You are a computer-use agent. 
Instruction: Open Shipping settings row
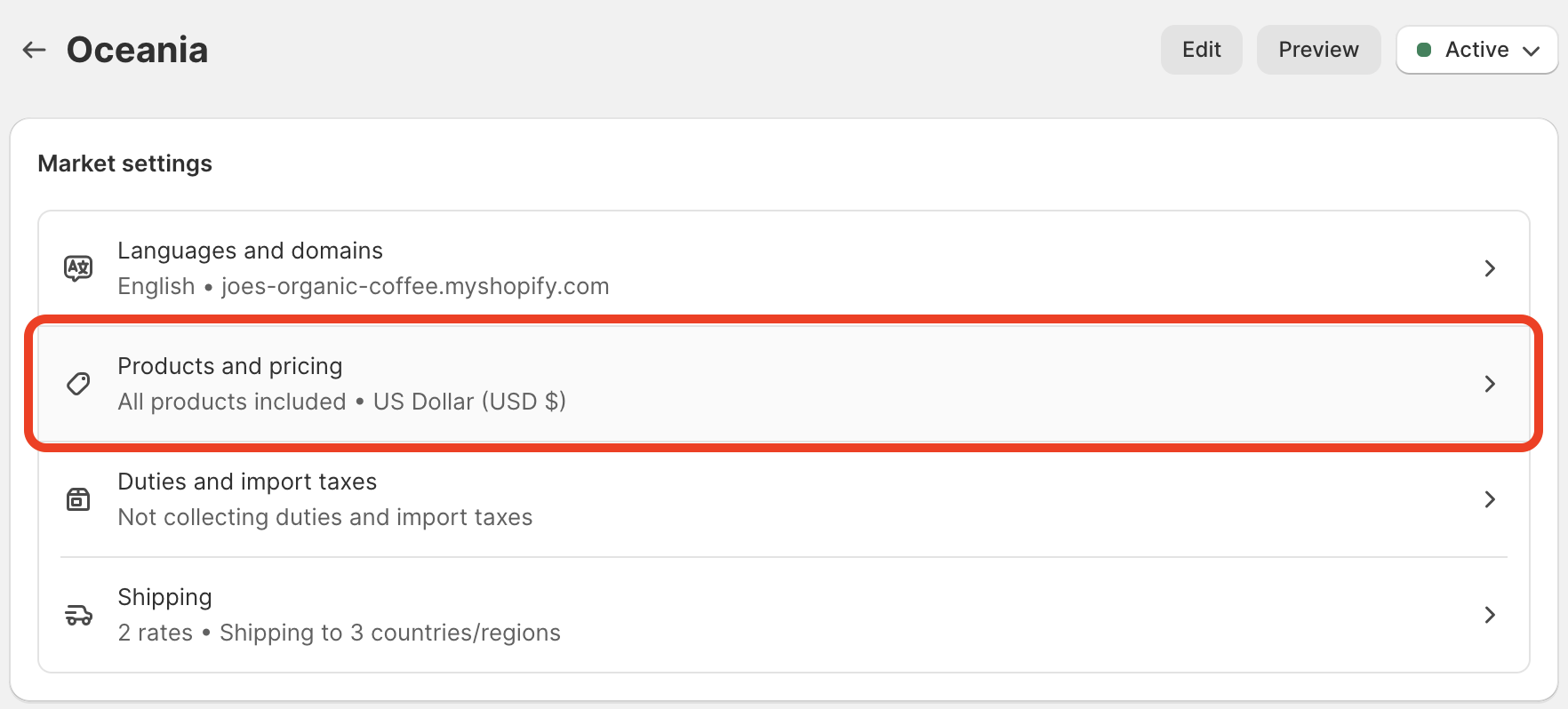click(x=784, y=615)
